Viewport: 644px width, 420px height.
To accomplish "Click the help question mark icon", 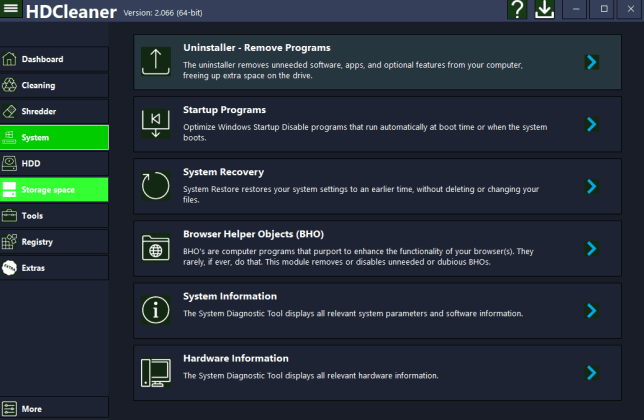I will [516, 10].
